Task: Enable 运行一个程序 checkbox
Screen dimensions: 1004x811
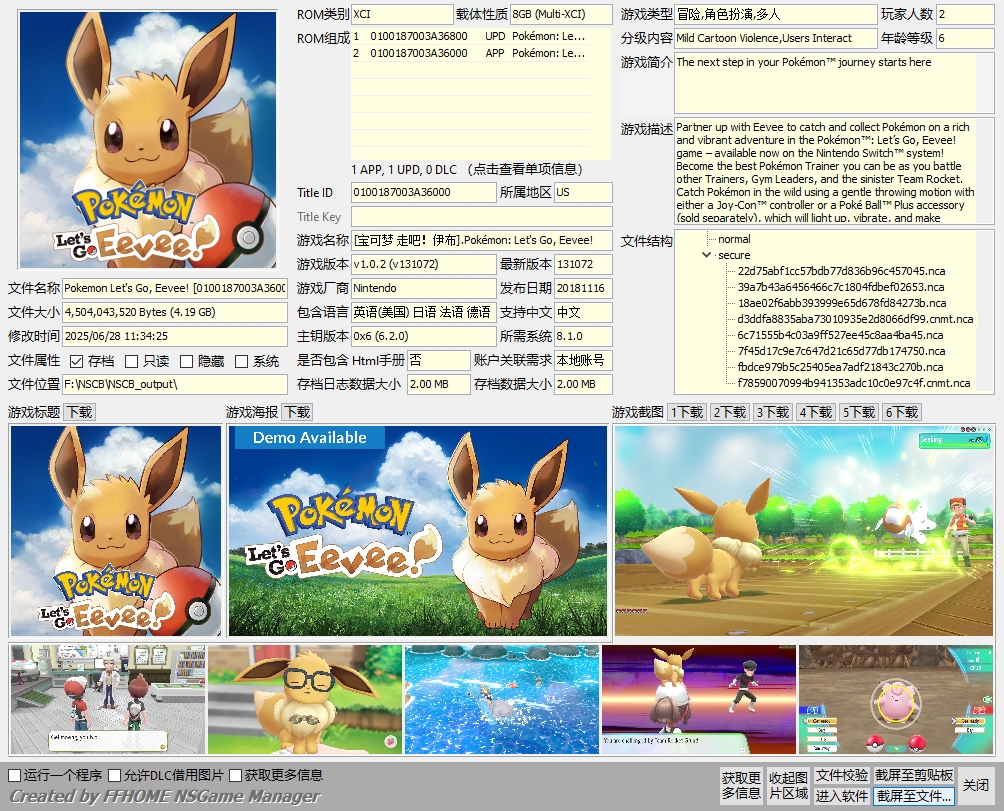Action: click(x=15, y=775)
